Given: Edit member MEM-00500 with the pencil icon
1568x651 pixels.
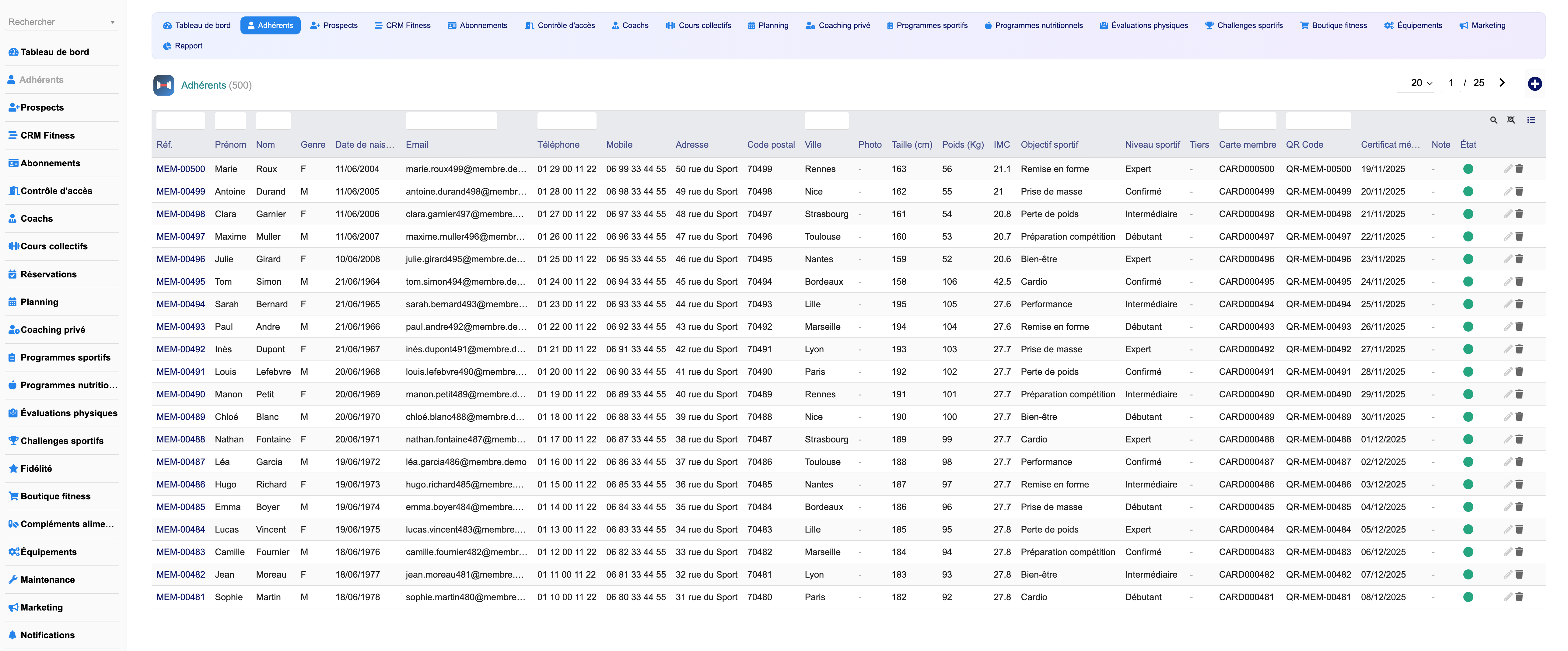Looking at the screenshot, I should (1508, 169).
